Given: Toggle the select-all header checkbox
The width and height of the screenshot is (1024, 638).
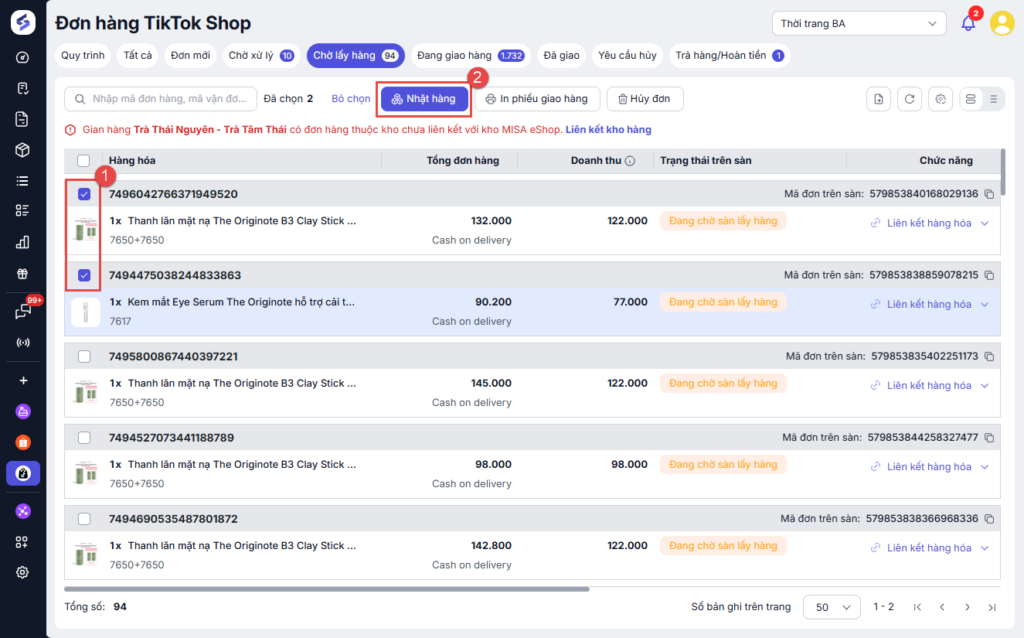Looking at the screenshot, I should (x=84, y=160).
